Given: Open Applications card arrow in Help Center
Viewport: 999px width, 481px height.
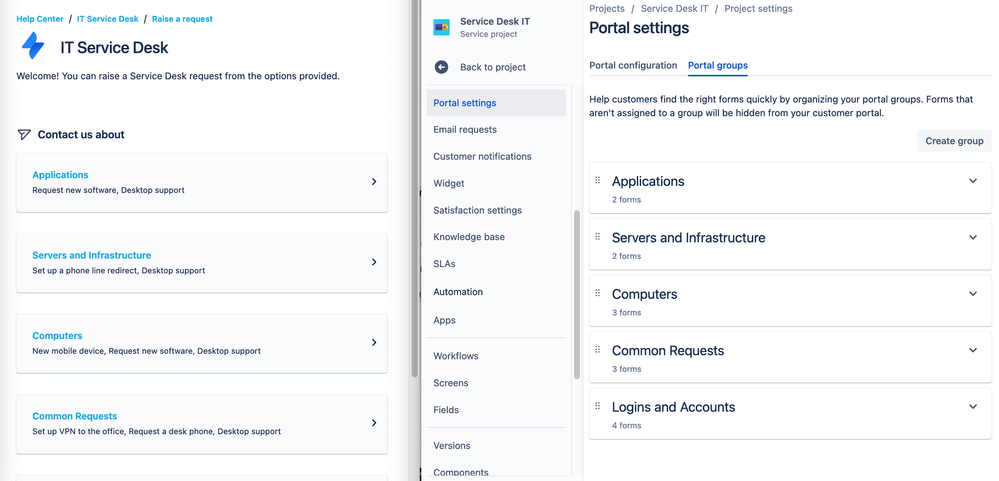Looking at the screenshot, I should tap(374, 182).
